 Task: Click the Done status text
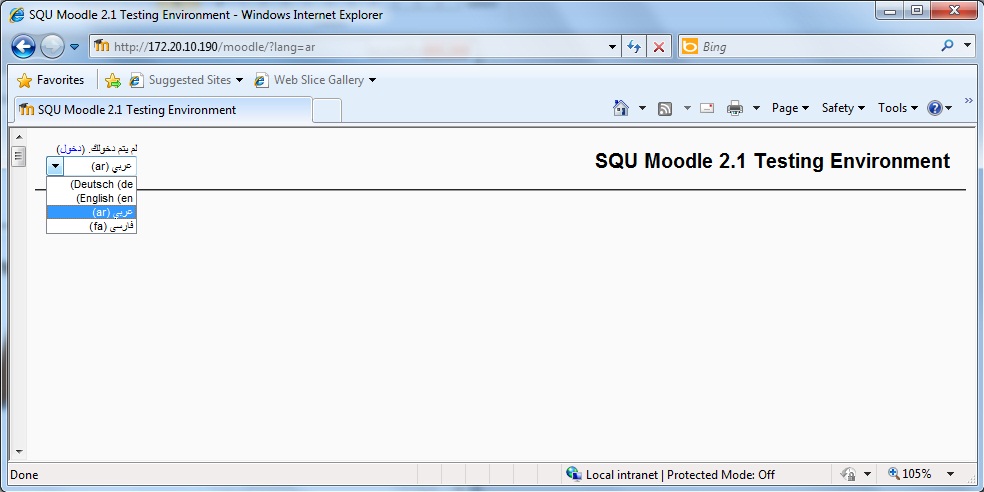[24, 475]
